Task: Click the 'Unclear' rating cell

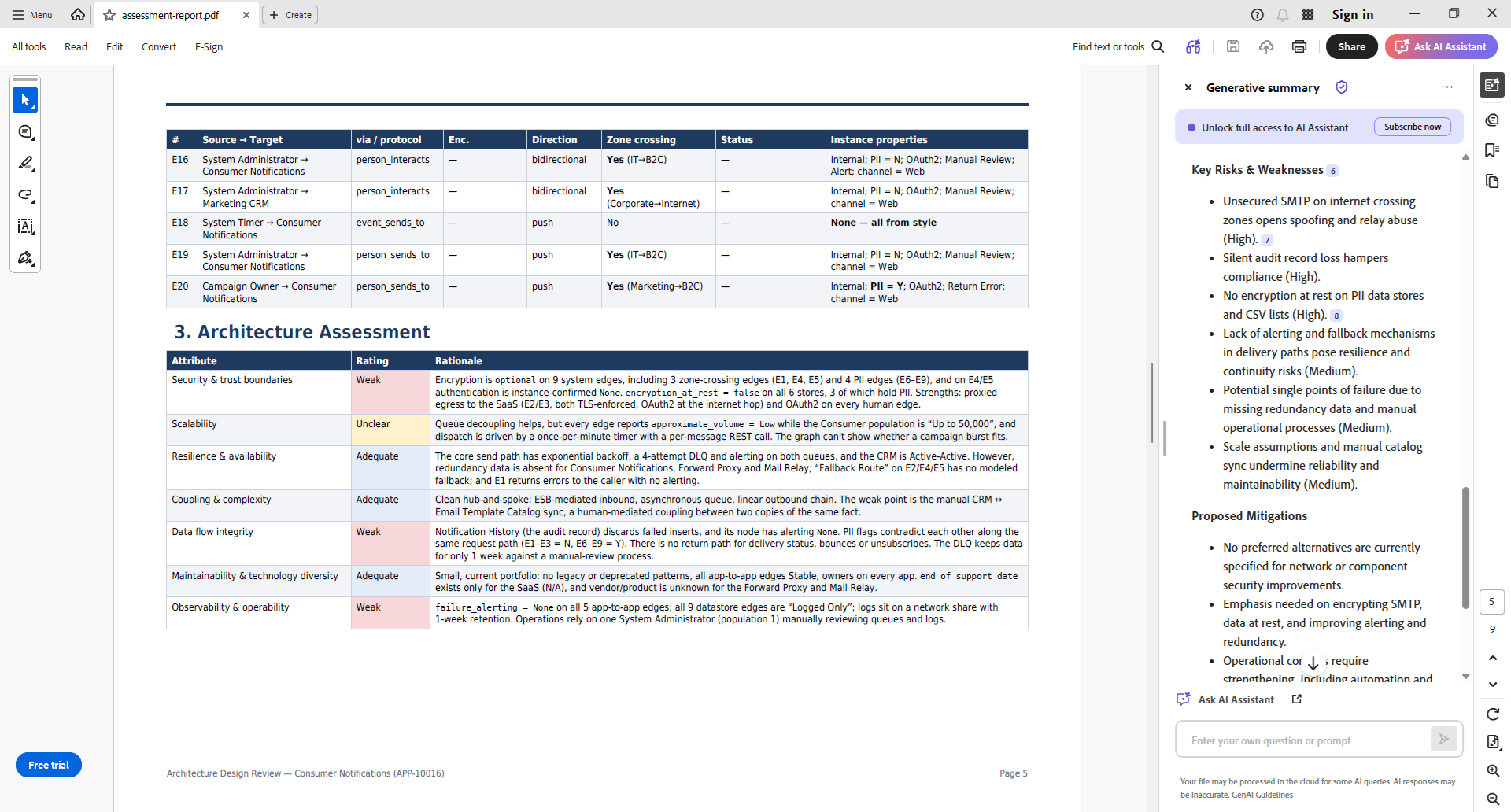Action: [390, 430]
